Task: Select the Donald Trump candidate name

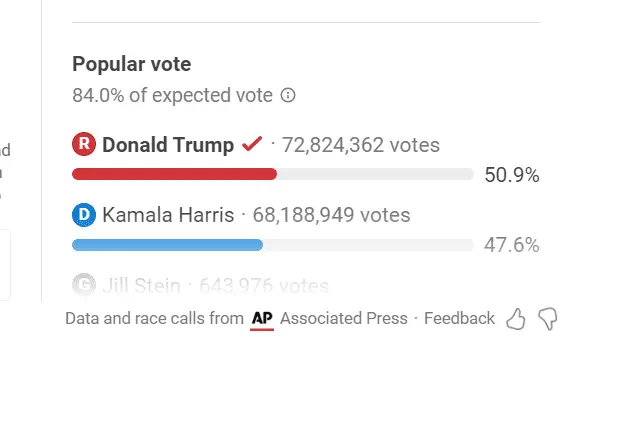Action: 168,145
